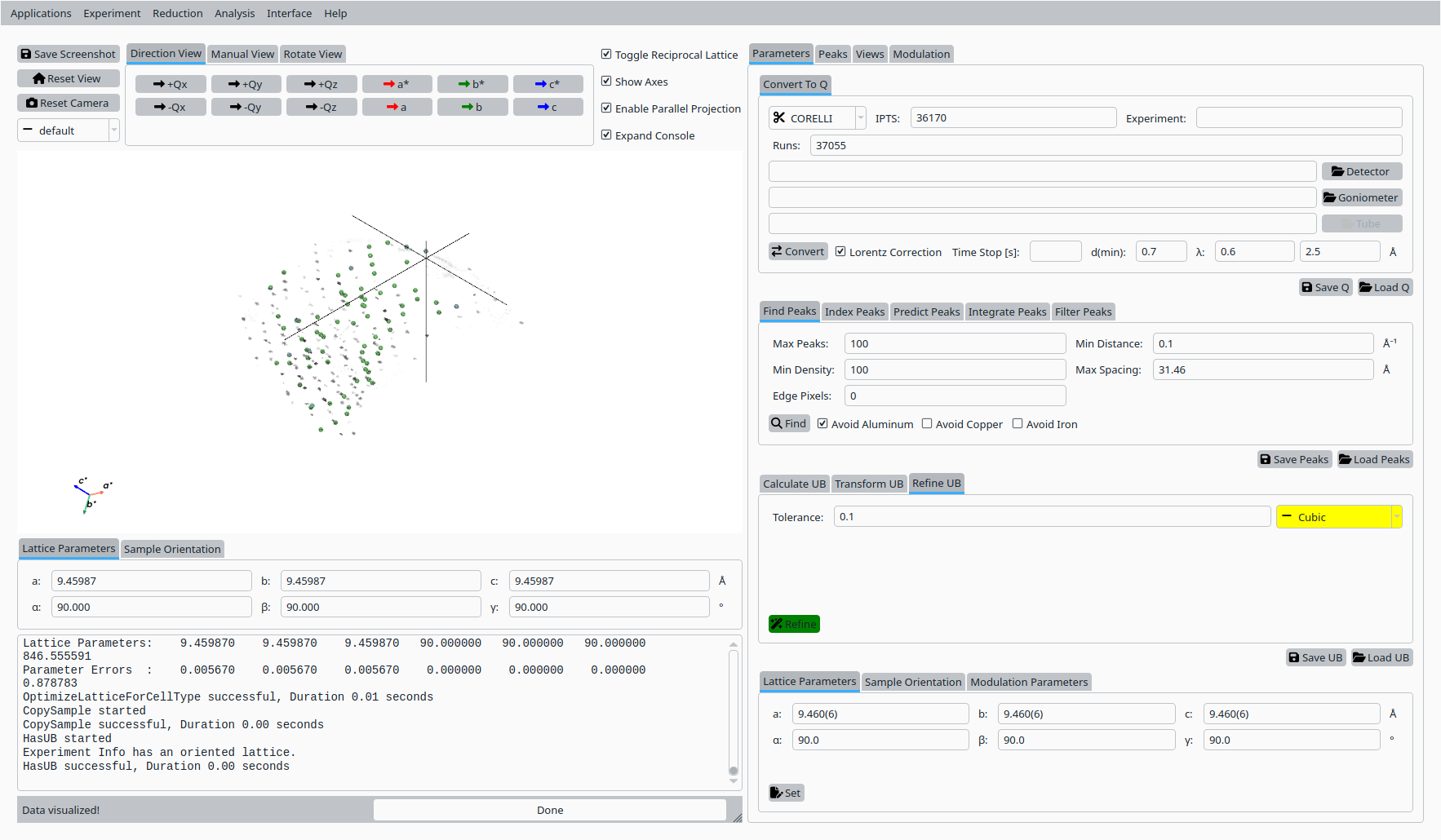1441x840 pixels.
Task: Click the Reset Camera button
Action: pyautogui.click(x=69, y=103)
